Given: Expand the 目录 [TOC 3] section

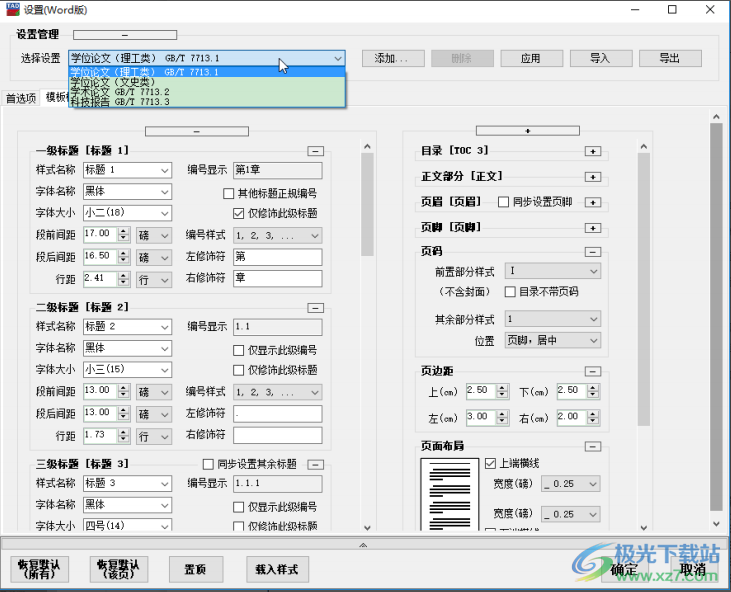Looking at the screenshot, I should coord(593,151).
